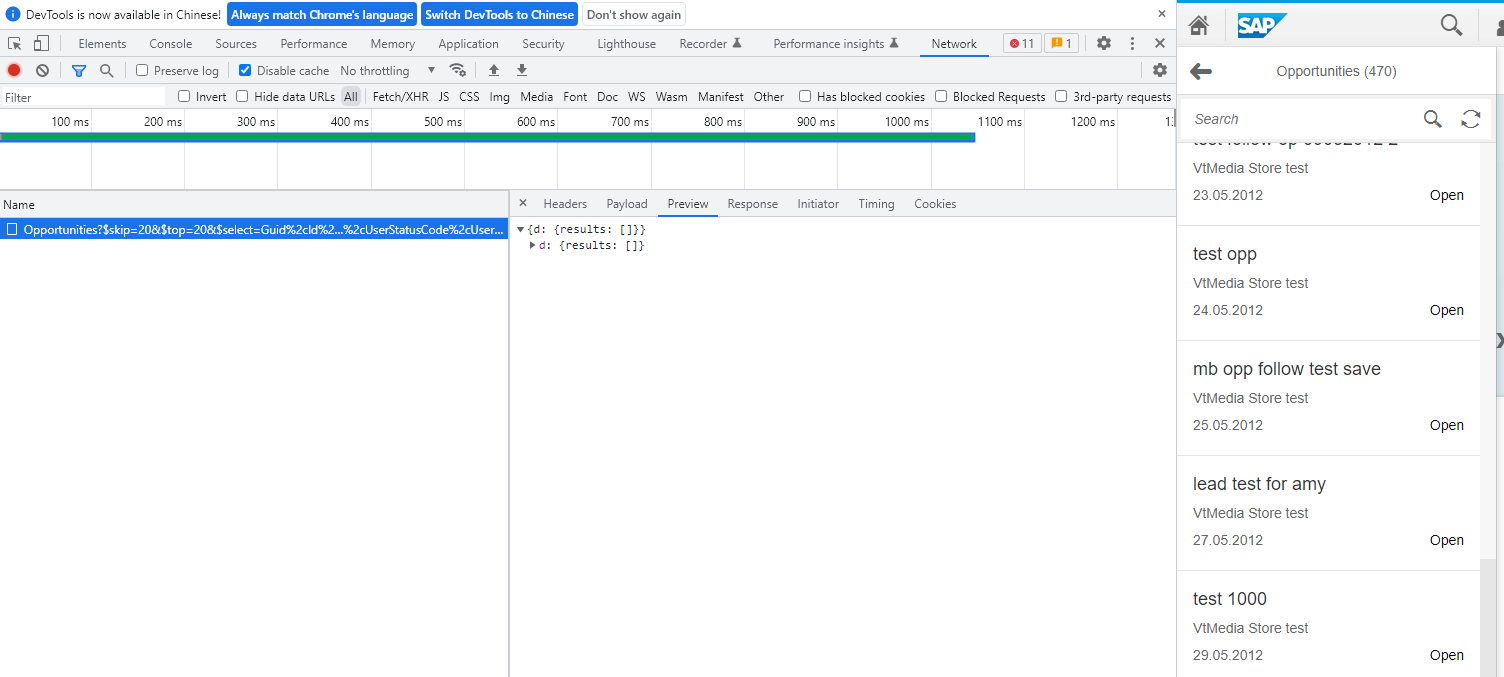Screen dimensions: 1504x677
Task: Refresh the opportunities list
Action: pos(1470,119)
